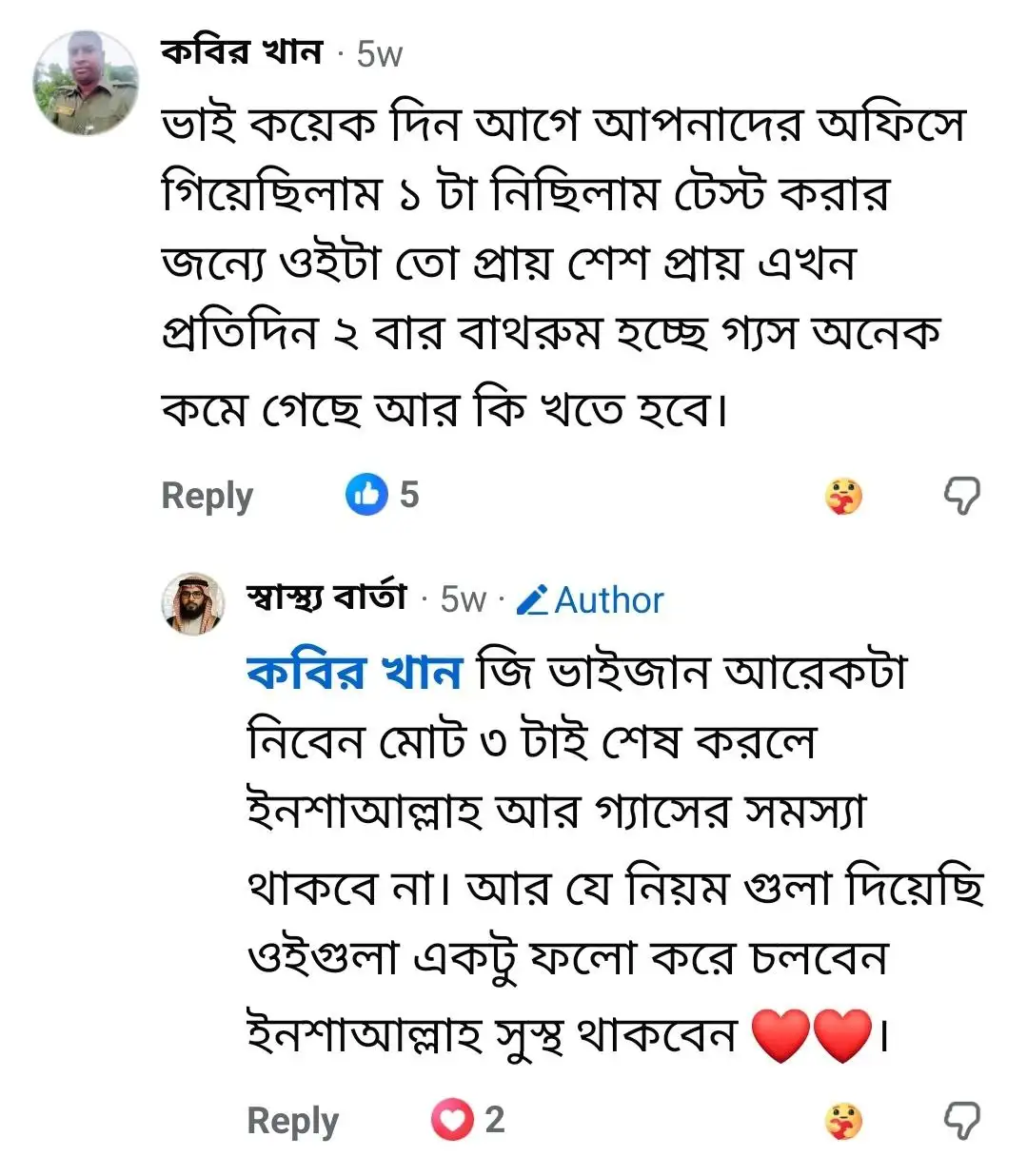Tap care emoji on স্বাস্থ্য বার্তা's reply
The image size is (1027, 1176).
click(x=842, y=1121)
